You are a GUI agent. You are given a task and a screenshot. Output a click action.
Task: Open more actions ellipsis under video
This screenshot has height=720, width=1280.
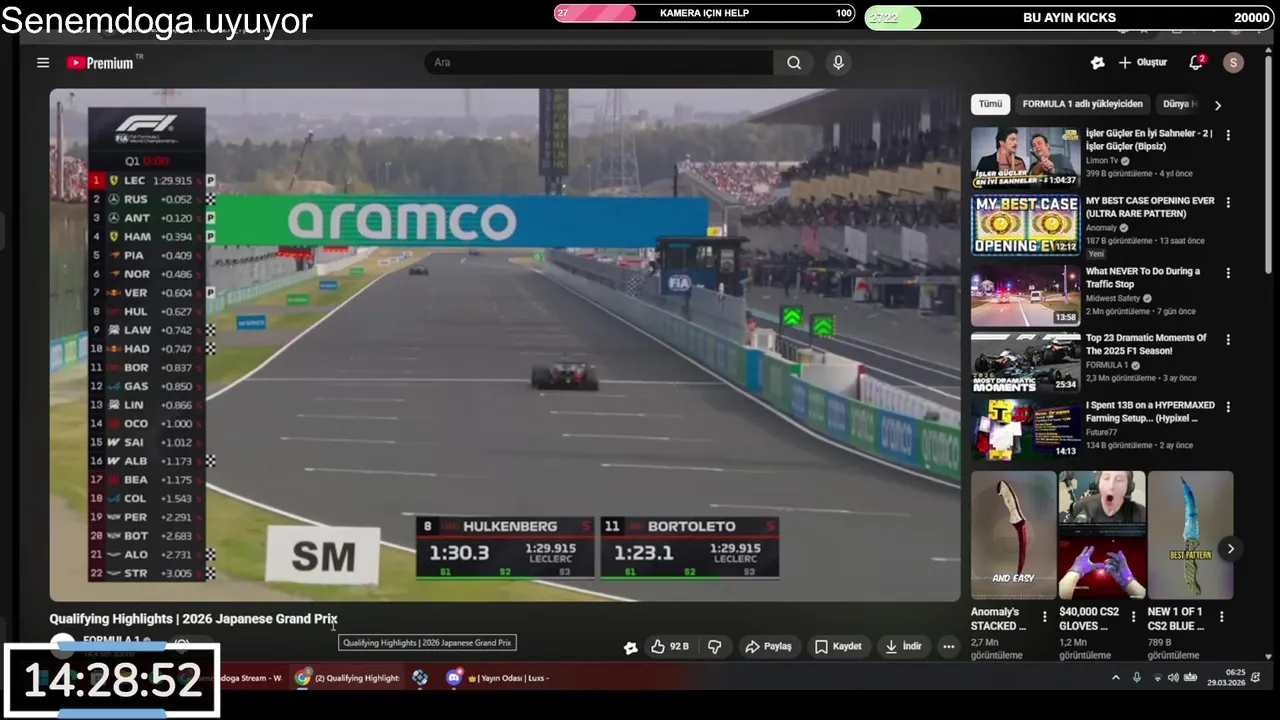tap(949, 647)
